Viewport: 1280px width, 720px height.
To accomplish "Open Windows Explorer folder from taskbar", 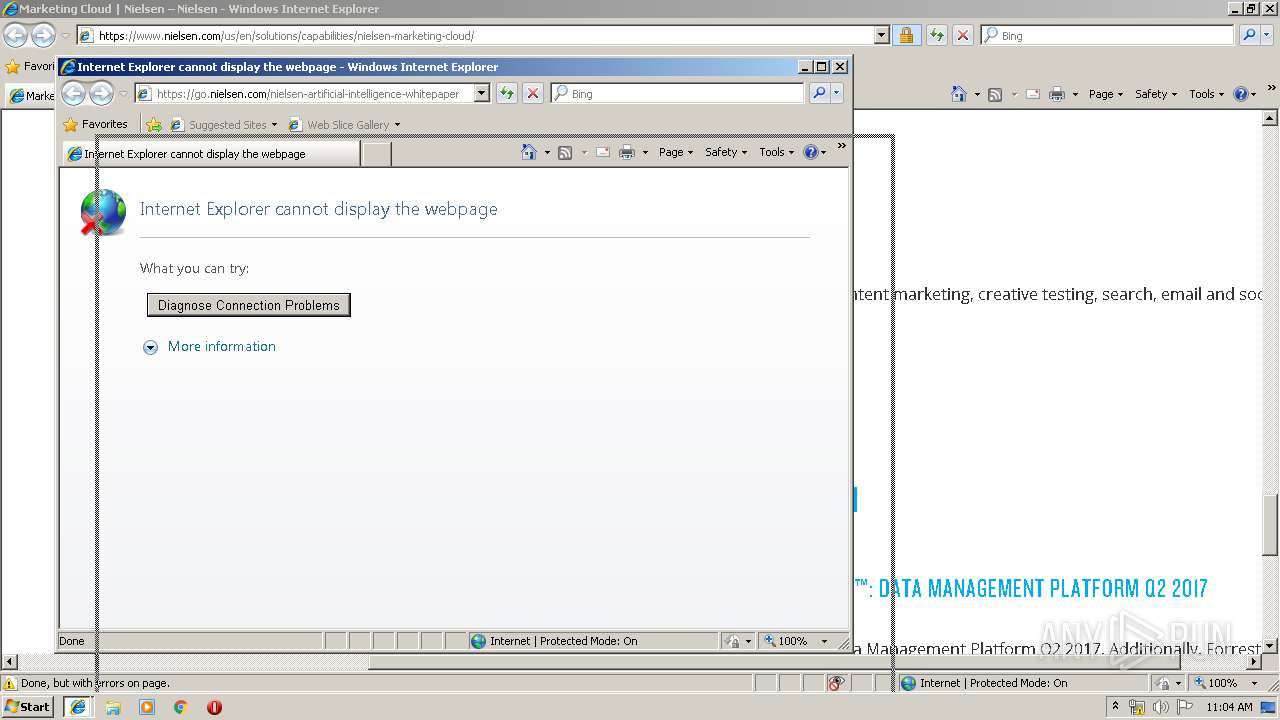I will [x=113, y=707].
